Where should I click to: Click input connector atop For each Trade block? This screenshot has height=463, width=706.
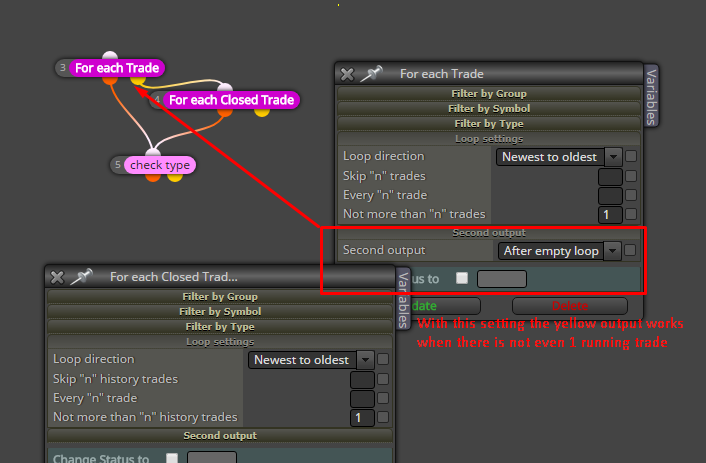(110, 56)
